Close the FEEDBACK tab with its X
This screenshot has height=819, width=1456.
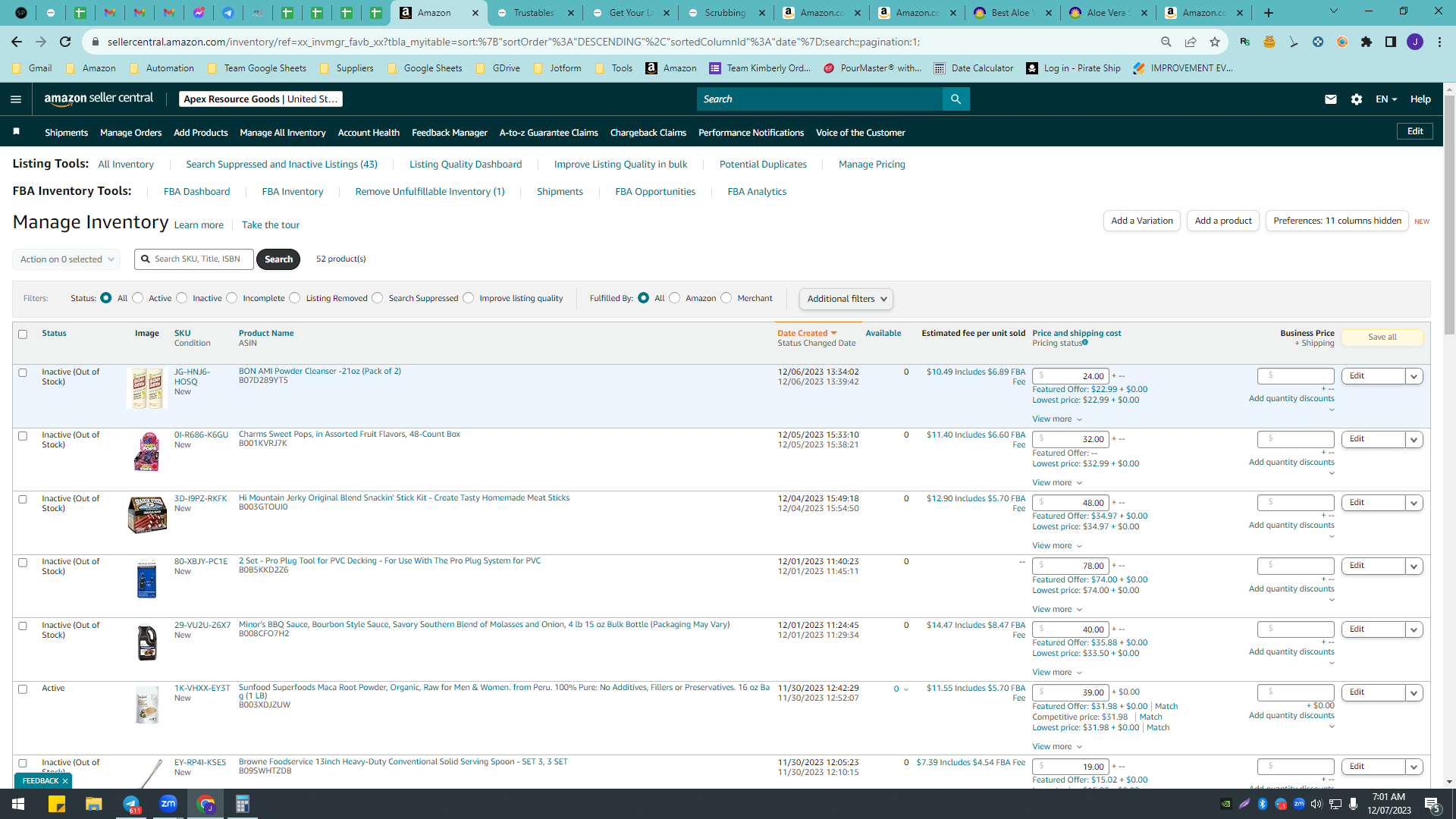click(65, 781)
